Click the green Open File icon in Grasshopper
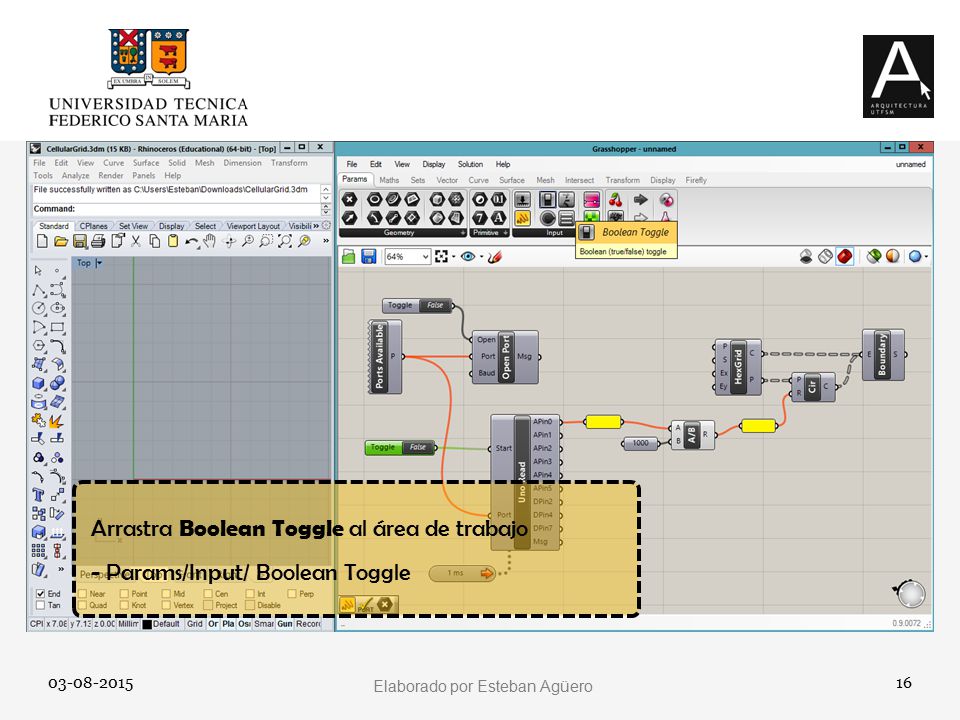The height and width of the screenshot is (720, 960). [348, 257]
